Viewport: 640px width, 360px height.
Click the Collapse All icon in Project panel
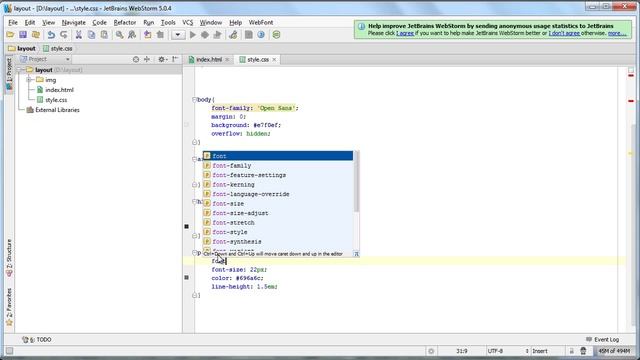point(147,60)
